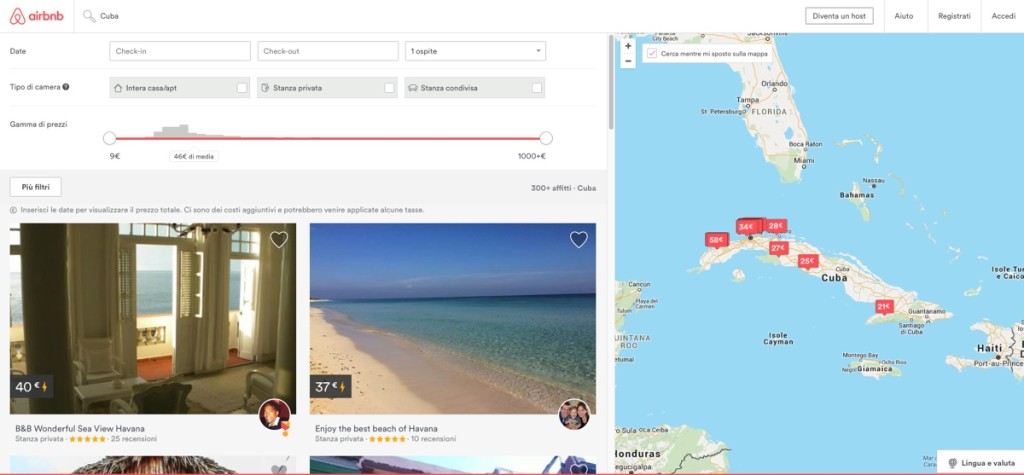Click the house icon in Intera casa/apt
Image resolution: width=1024 pixels, height=475 pixels.
pos(118,88)
